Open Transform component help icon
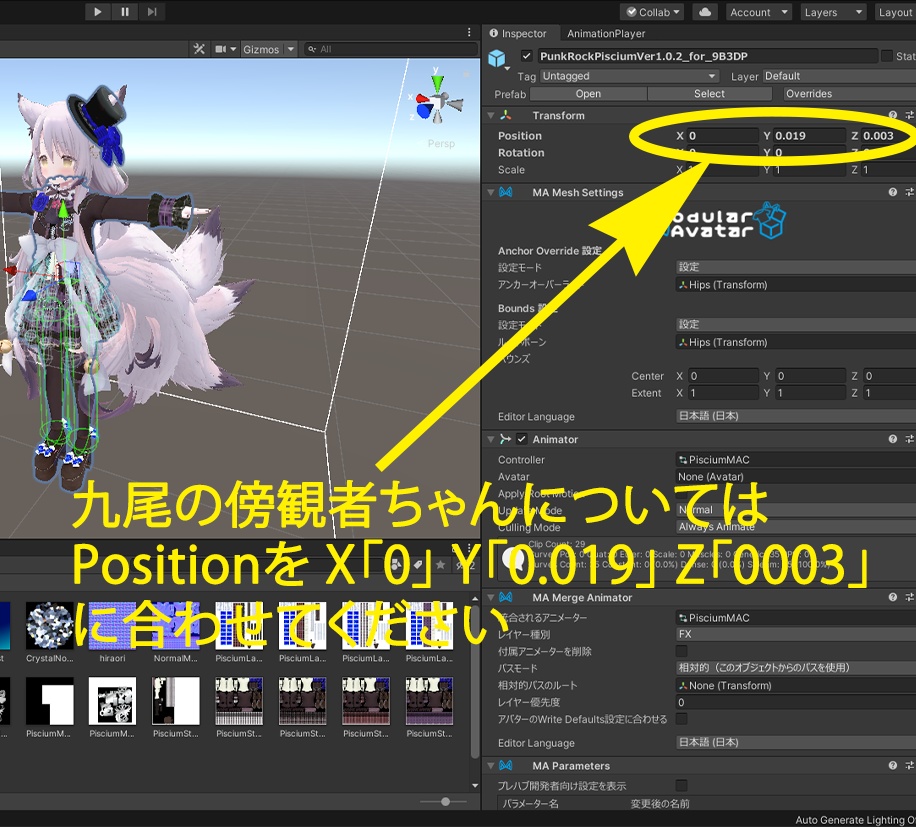916x827 pixels. pos(892,116)
